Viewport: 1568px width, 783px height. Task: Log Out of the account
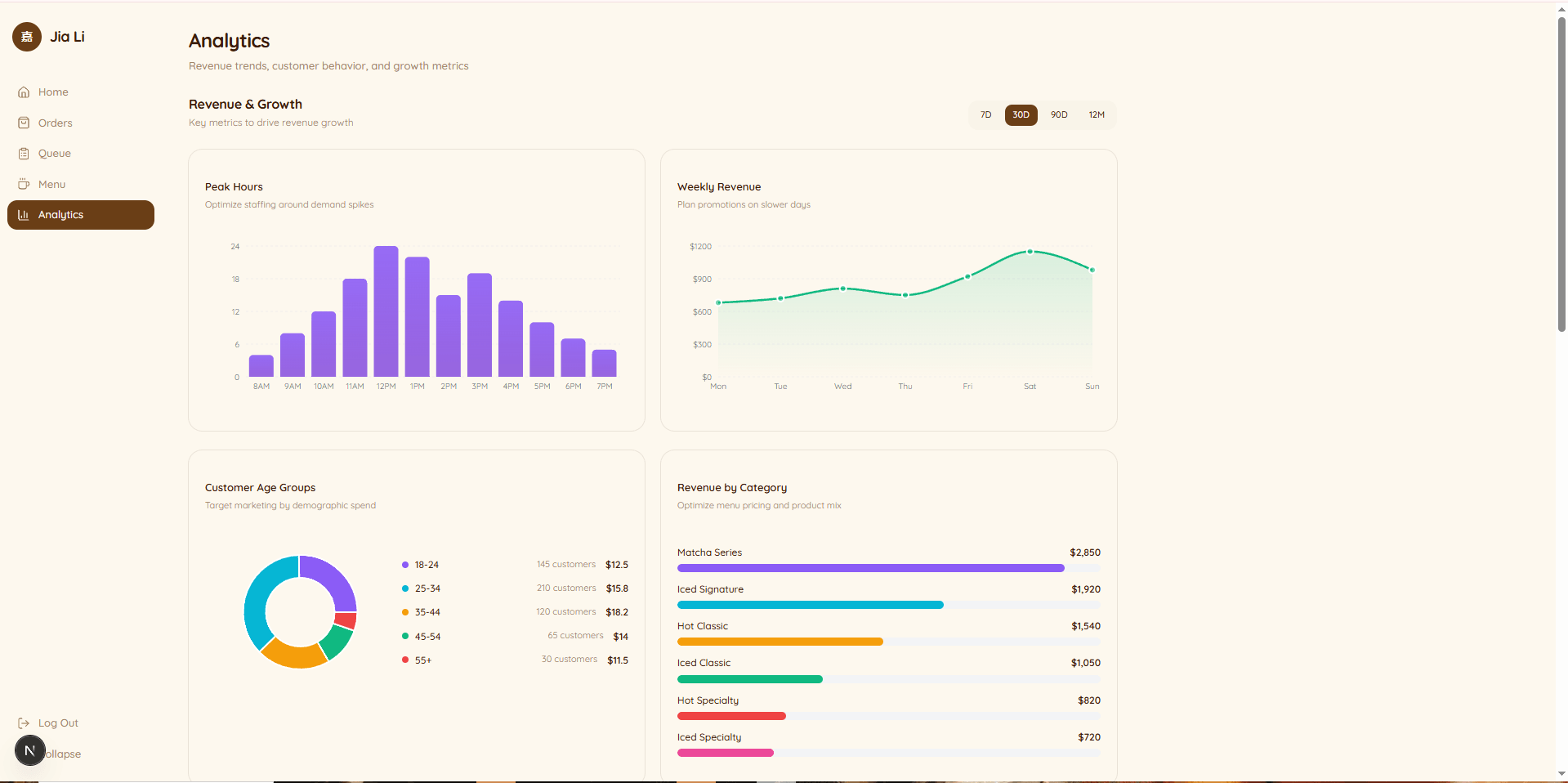point(81,723)
